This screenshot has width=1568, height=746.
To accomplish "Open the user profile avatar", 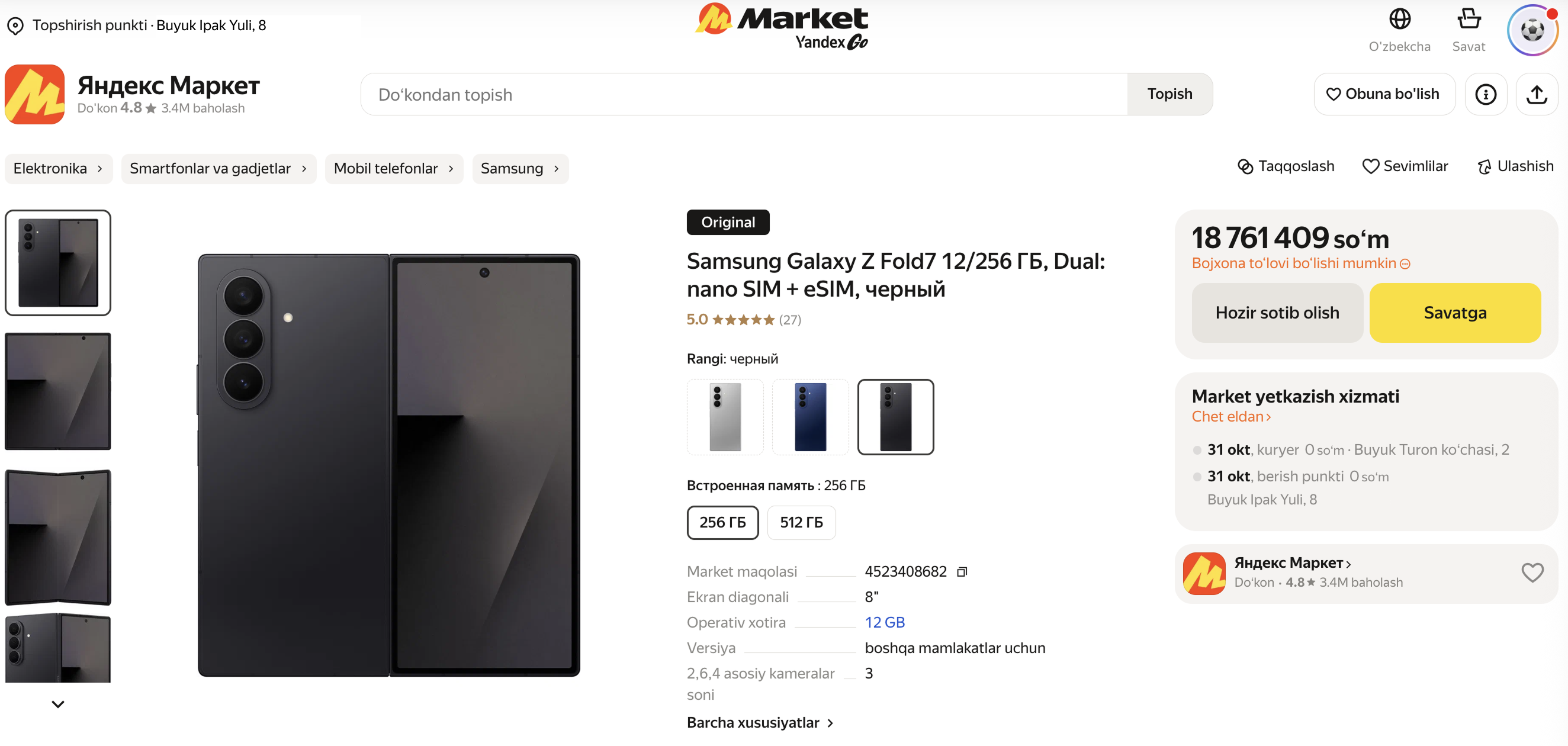I will [x=1531, y=30].
